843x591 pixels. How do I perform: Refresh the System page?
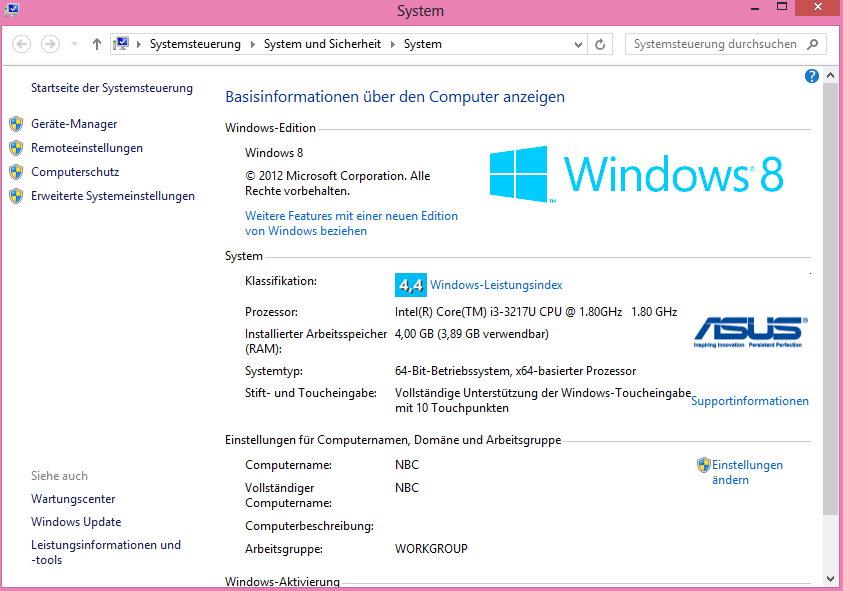(x=601, y=44)
